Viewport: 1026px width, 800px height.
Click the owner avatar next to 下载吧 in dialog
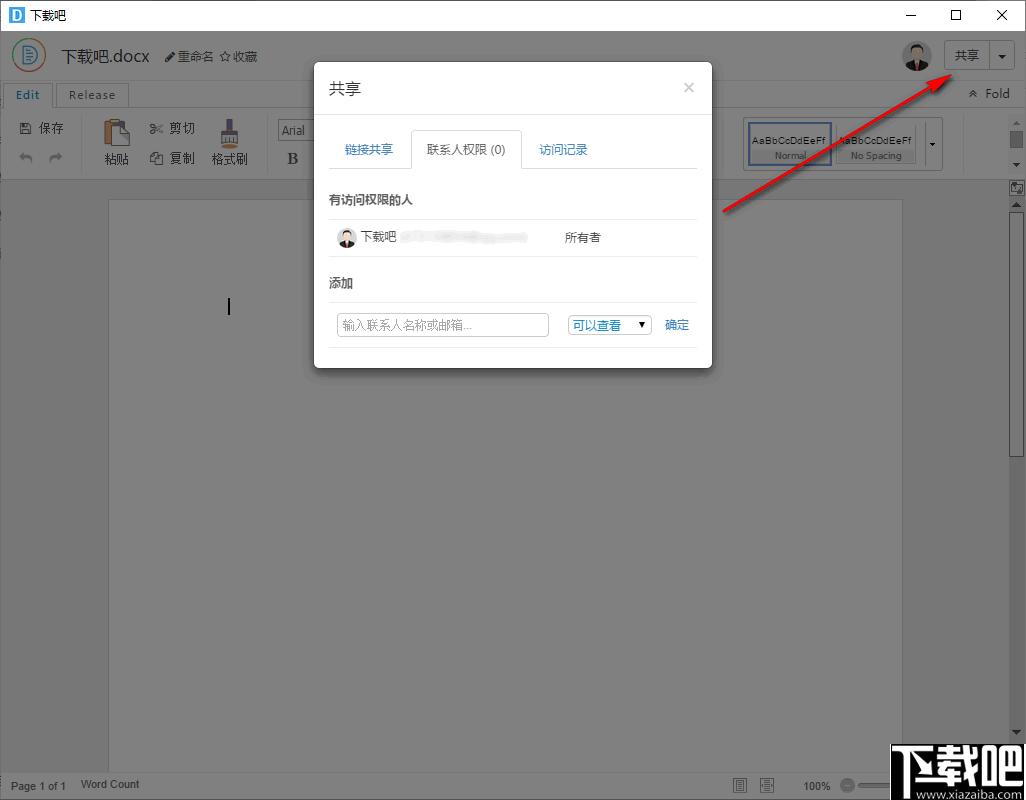click(346, 238)
